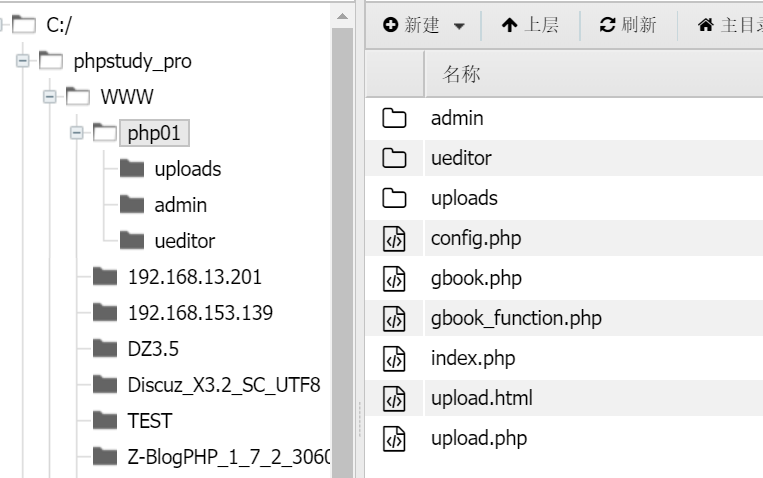Click the gbook.php code file icon

point(394,278)
